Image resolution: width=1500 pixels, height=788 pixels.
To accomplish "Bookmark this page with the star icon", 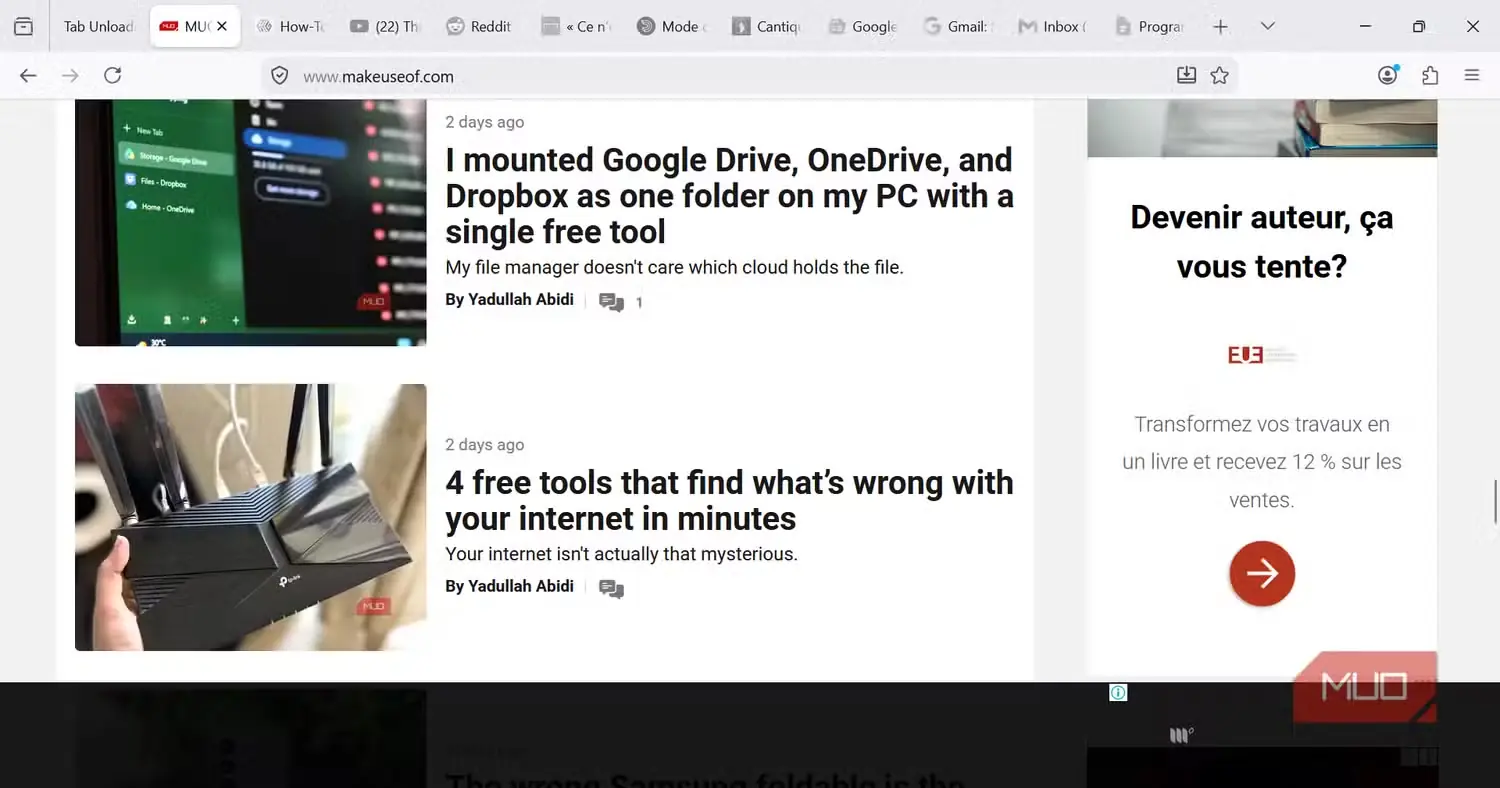I will coord(1219,75).
